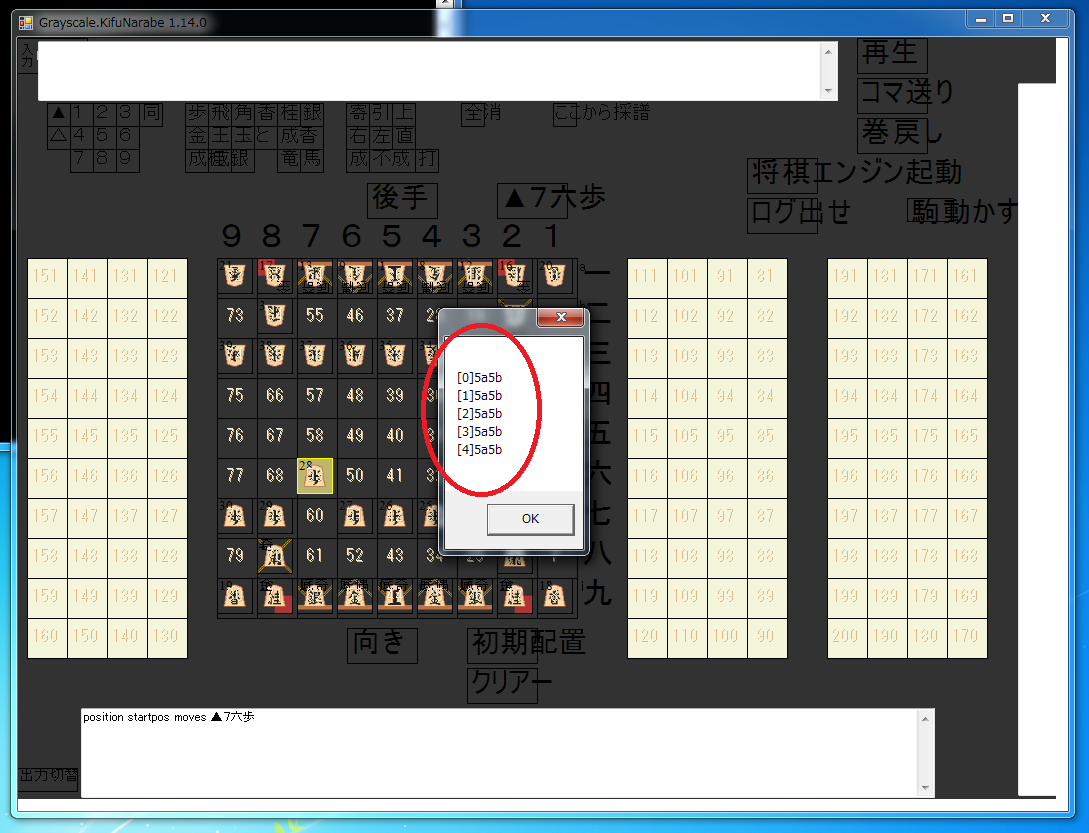Click keypad digit 9 in the number grid
This screenshot has height=833, width=1089.
coord(125,159)
